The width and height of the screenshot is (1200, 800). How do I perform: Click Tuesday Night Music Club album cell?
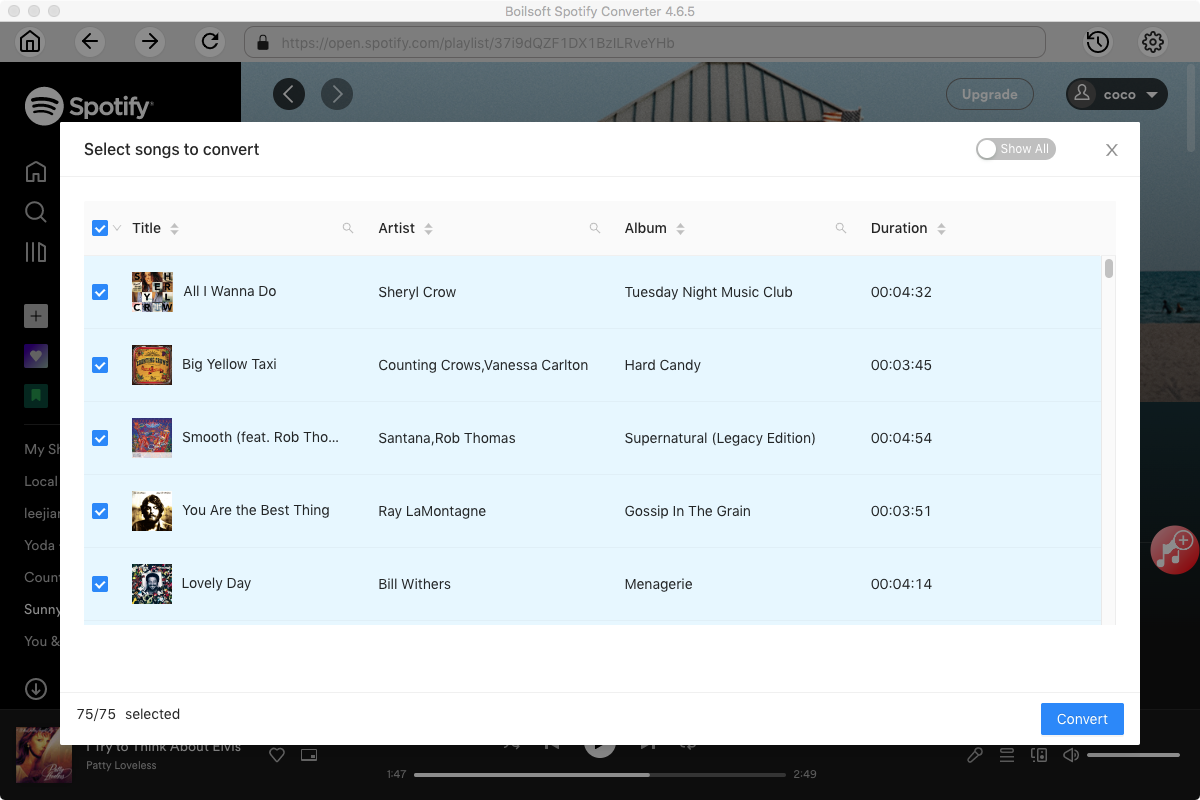coord(708,292)
